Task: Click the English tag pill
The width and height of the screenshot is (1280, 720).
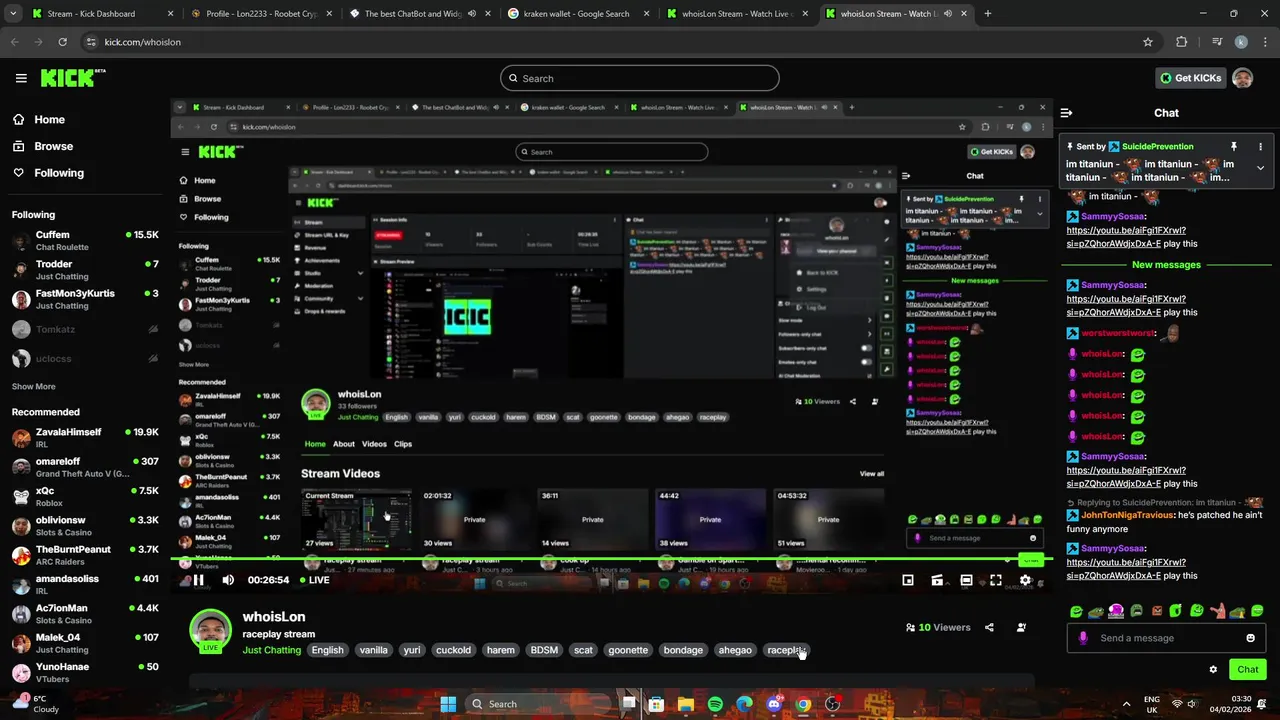Action: click(327, 650)
